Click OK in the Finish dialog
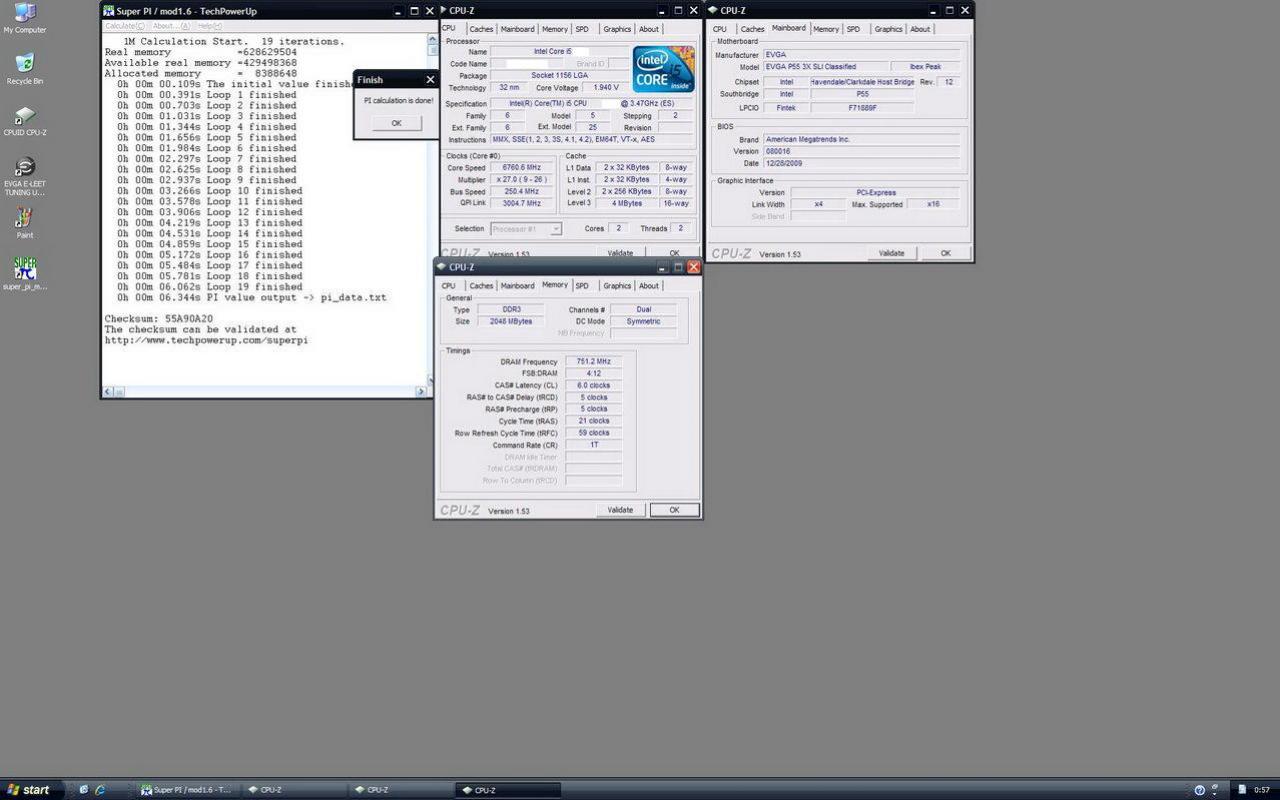The width and height of the screenshot is (1280, 800). (x=396, y=123)
